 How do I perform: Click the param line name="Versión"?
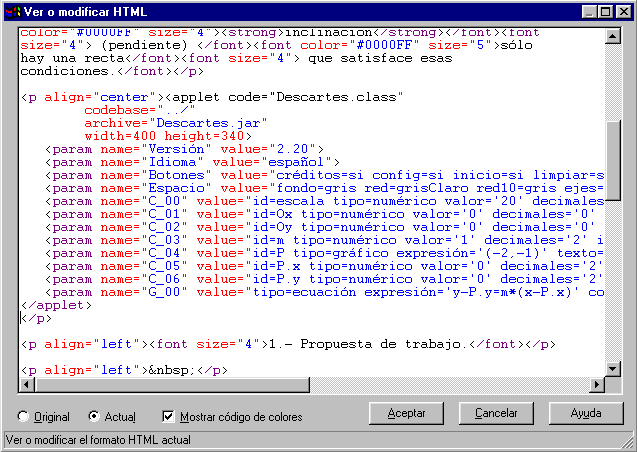pyautogui.click(x=184, y=149)
